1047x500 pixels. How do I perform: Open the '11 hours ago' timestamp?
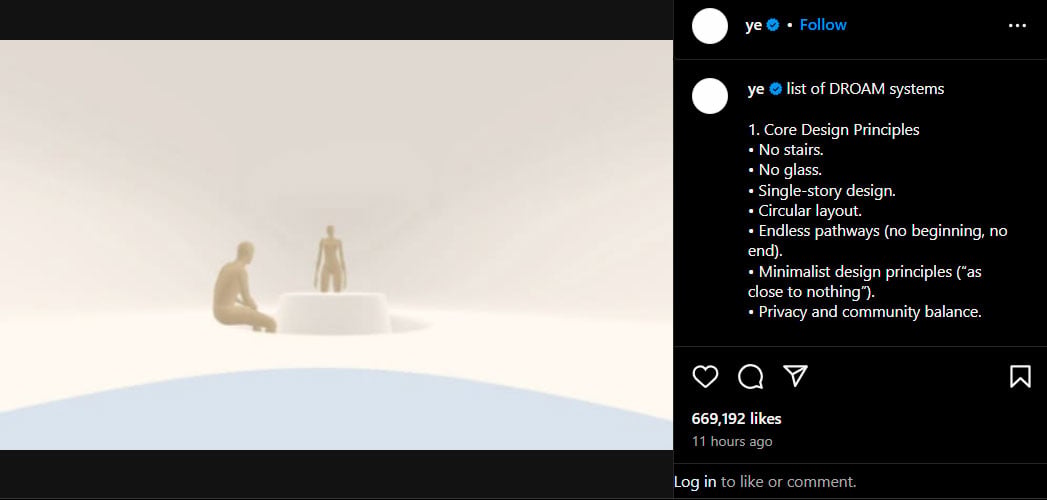point(732,441)
